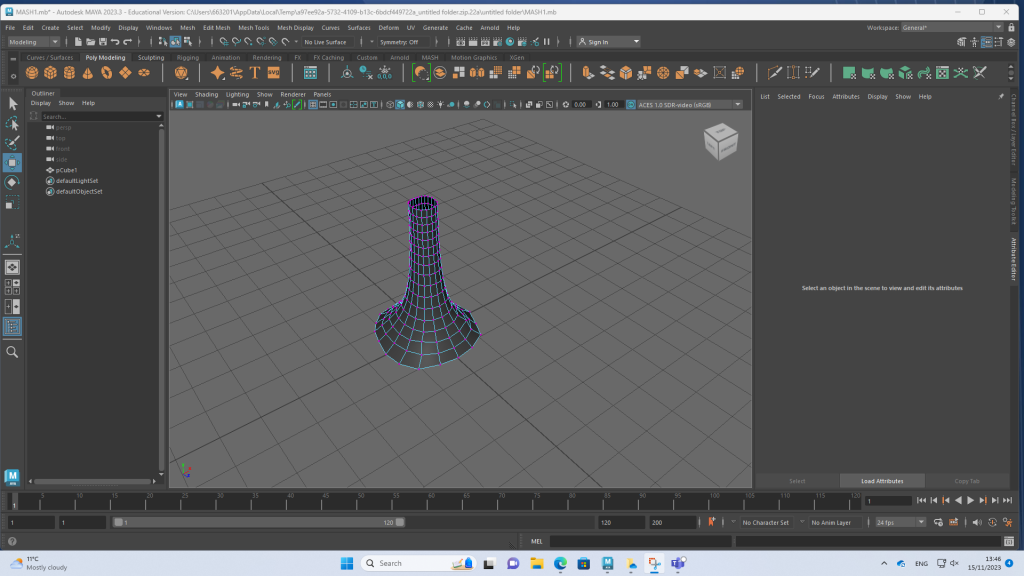
Task: Open the viewport Shading menu
Action: point(206,94)
